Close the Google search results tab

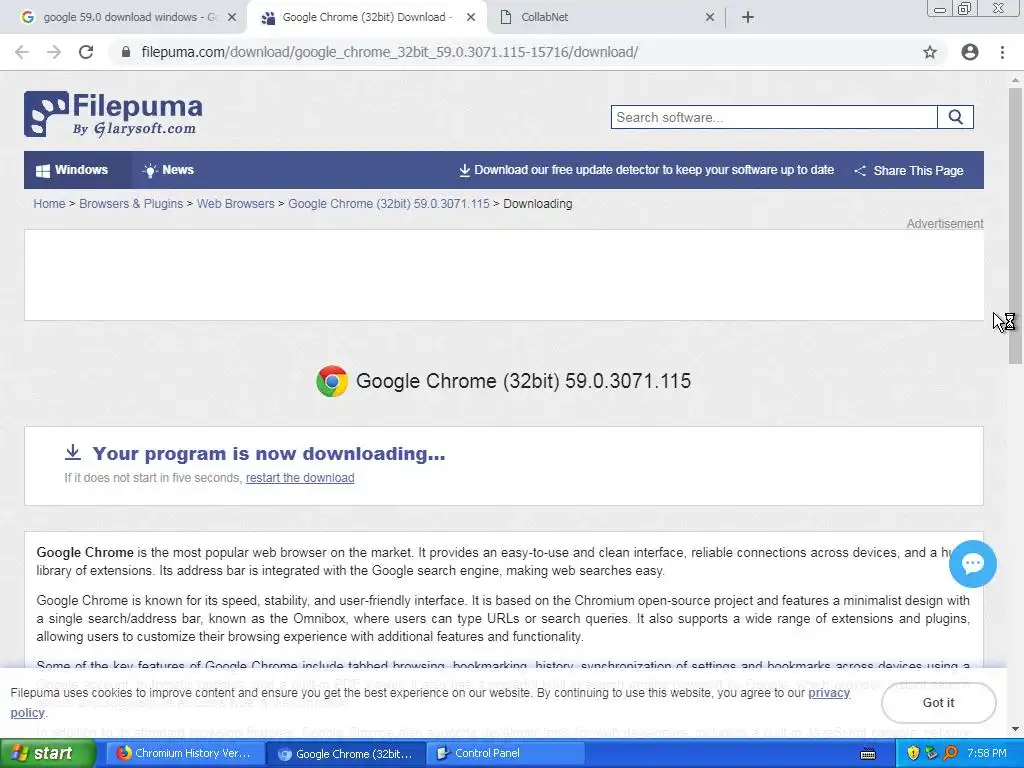pos(232,18)
